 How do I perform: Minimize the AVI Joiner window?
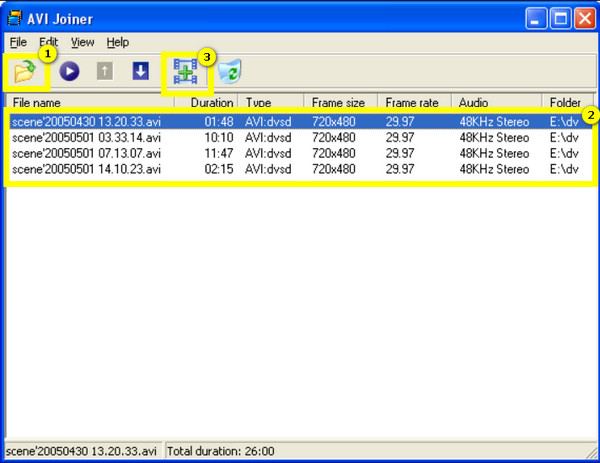pos(536,18)
